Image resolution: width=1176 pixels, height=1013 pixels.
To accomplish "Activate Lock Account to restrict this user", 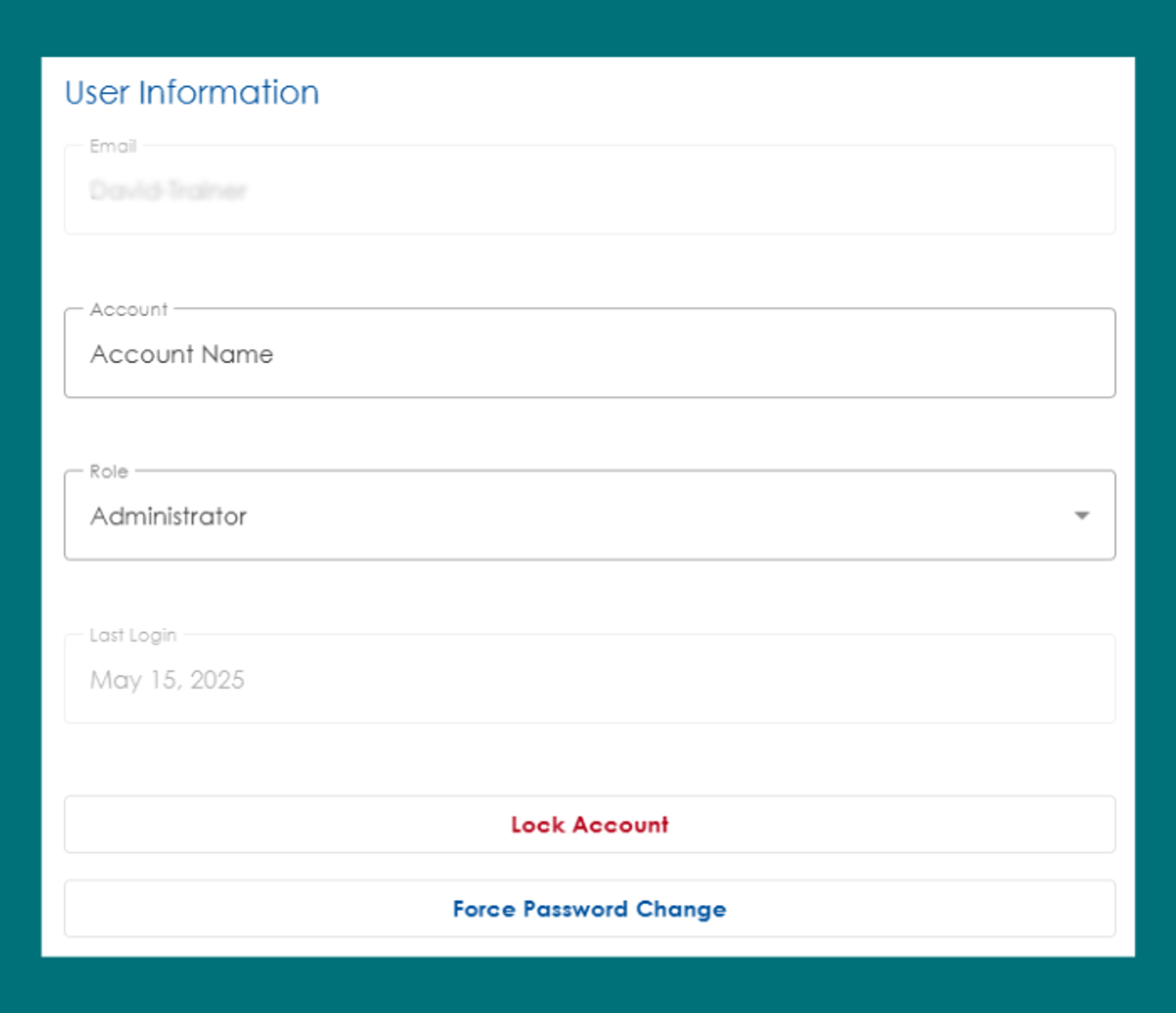I will click(x=589, y=824).
